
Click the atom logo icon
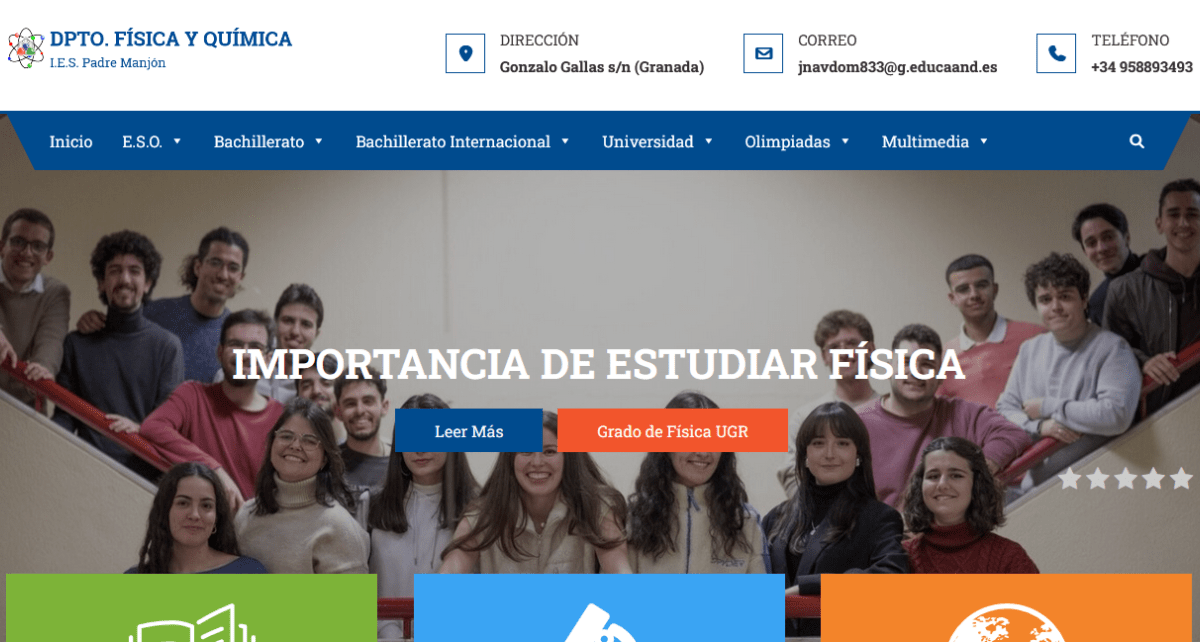[26, 48]
